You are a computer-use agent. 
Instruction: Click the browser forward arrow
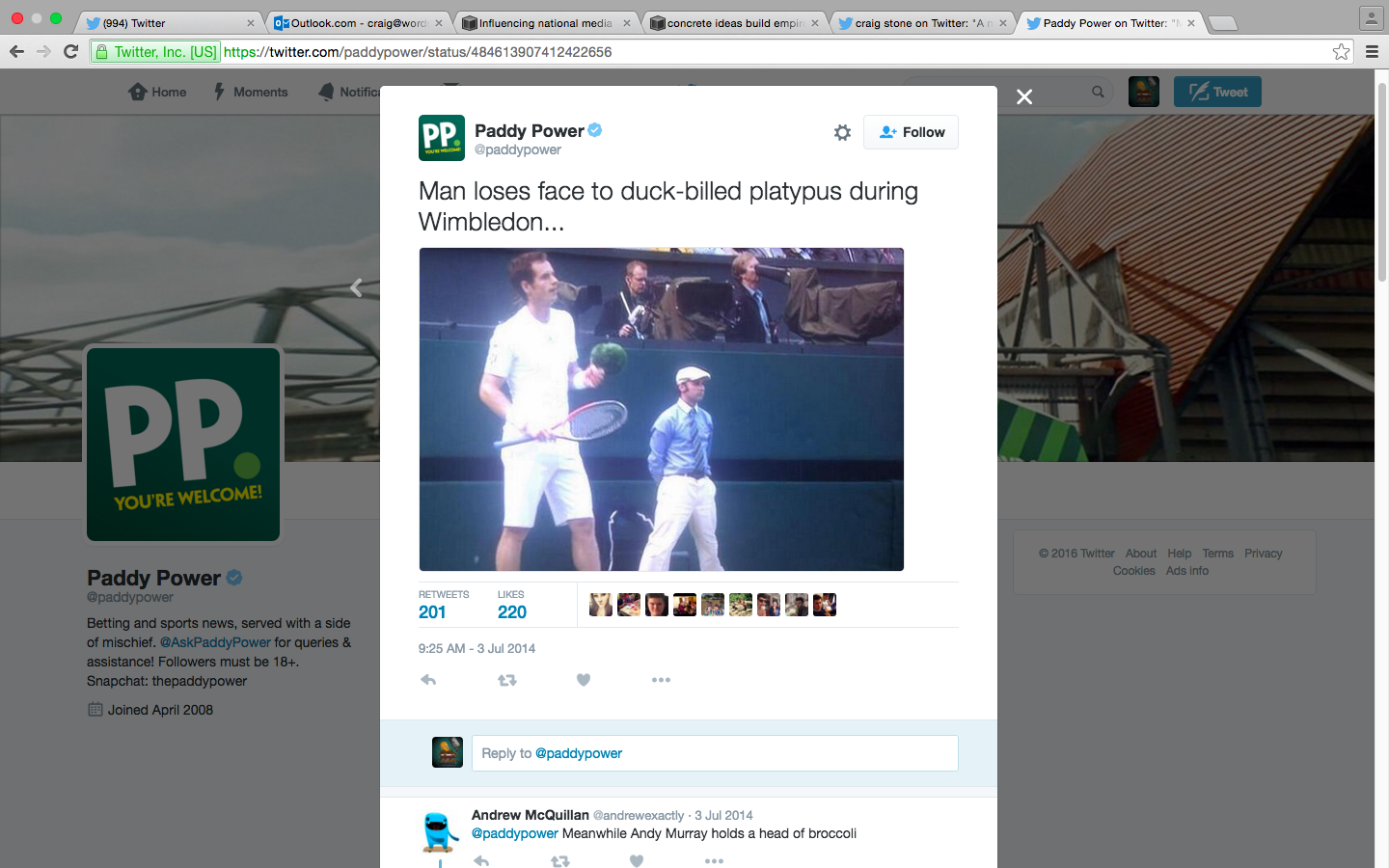(43, 52)
